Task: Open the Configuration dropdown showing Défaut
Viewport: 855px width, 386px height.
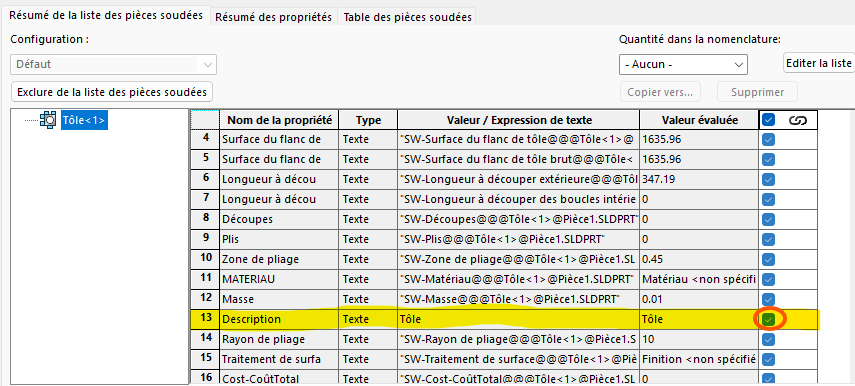Action: click(x=113, y=64)
